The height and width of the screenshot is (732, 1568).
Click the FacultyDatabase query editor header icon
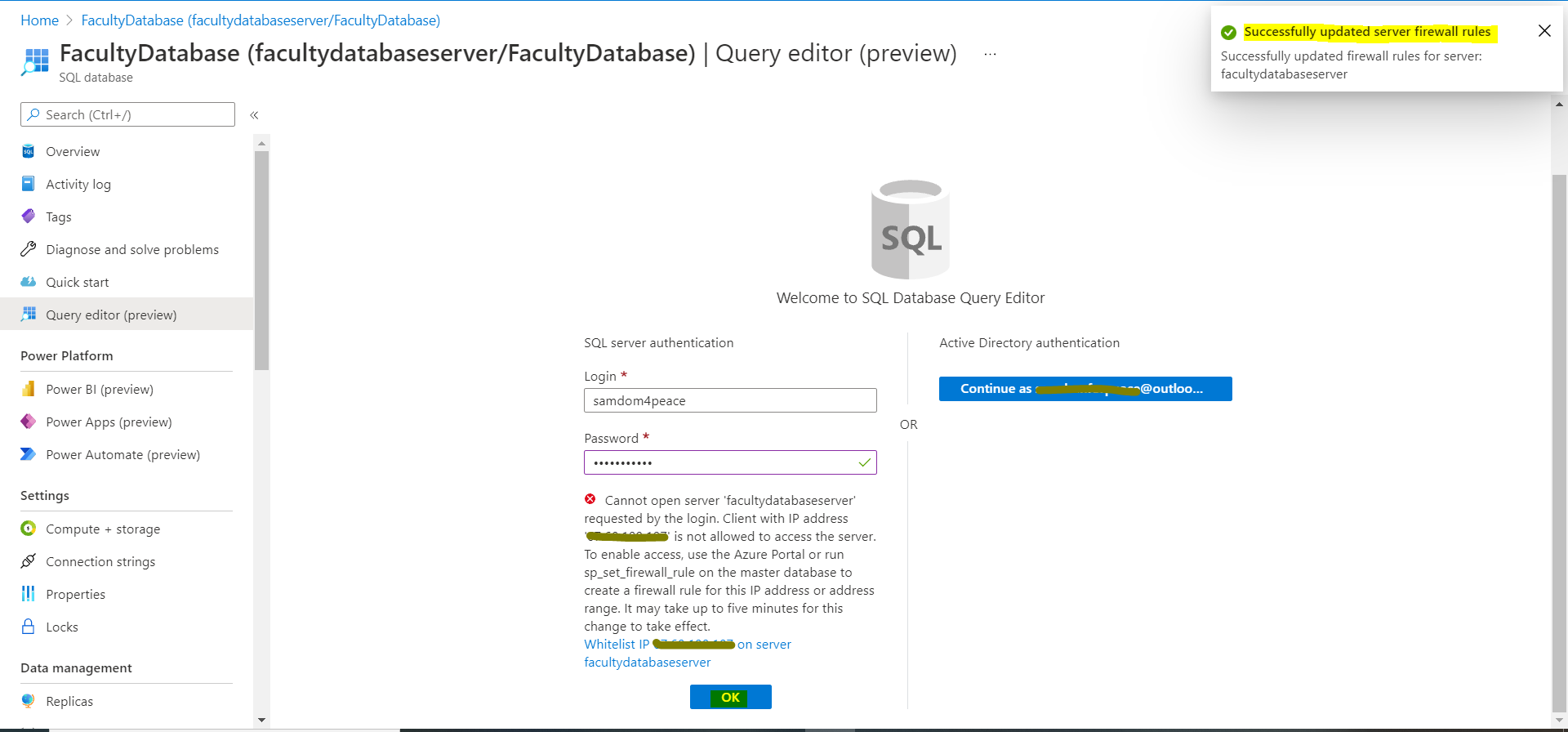click(x=35, y=62)
